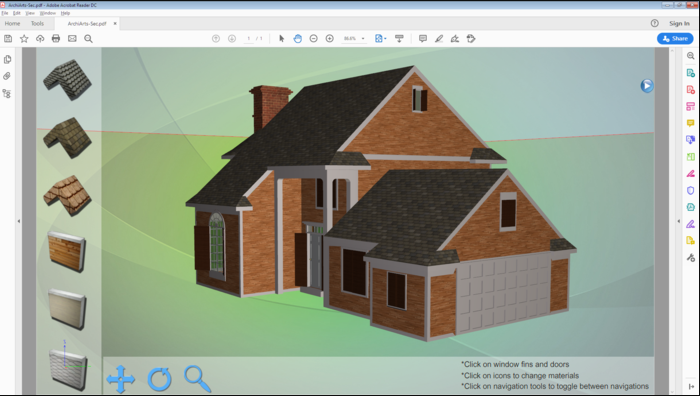Image resolution: width=700 pixels, height=396 pixels.
Task: Activate the Selection arrow tool
Action: tap(281, 39)
